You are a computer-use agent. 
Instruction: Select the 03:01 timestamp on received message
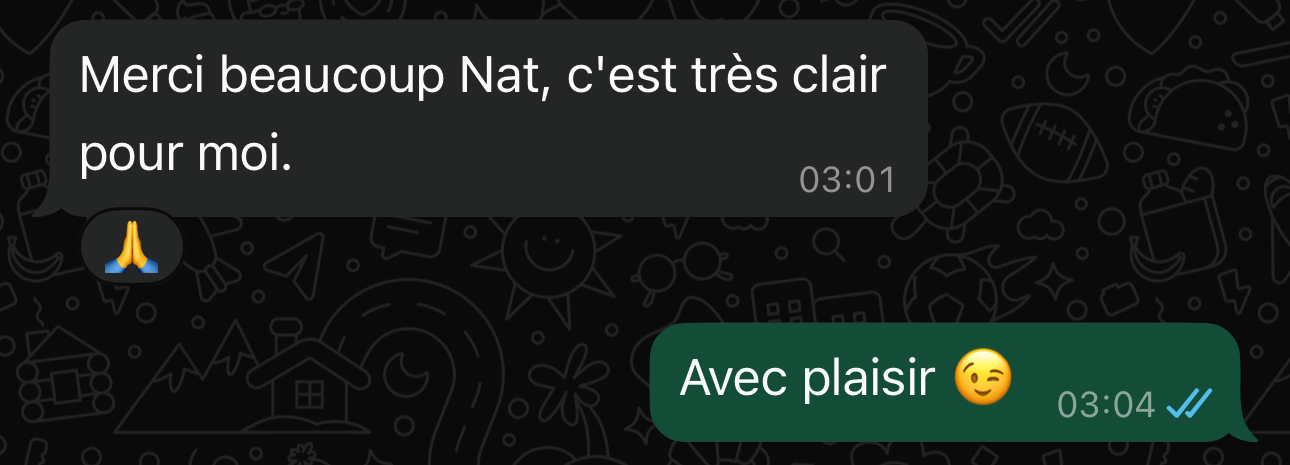(847, 180)
